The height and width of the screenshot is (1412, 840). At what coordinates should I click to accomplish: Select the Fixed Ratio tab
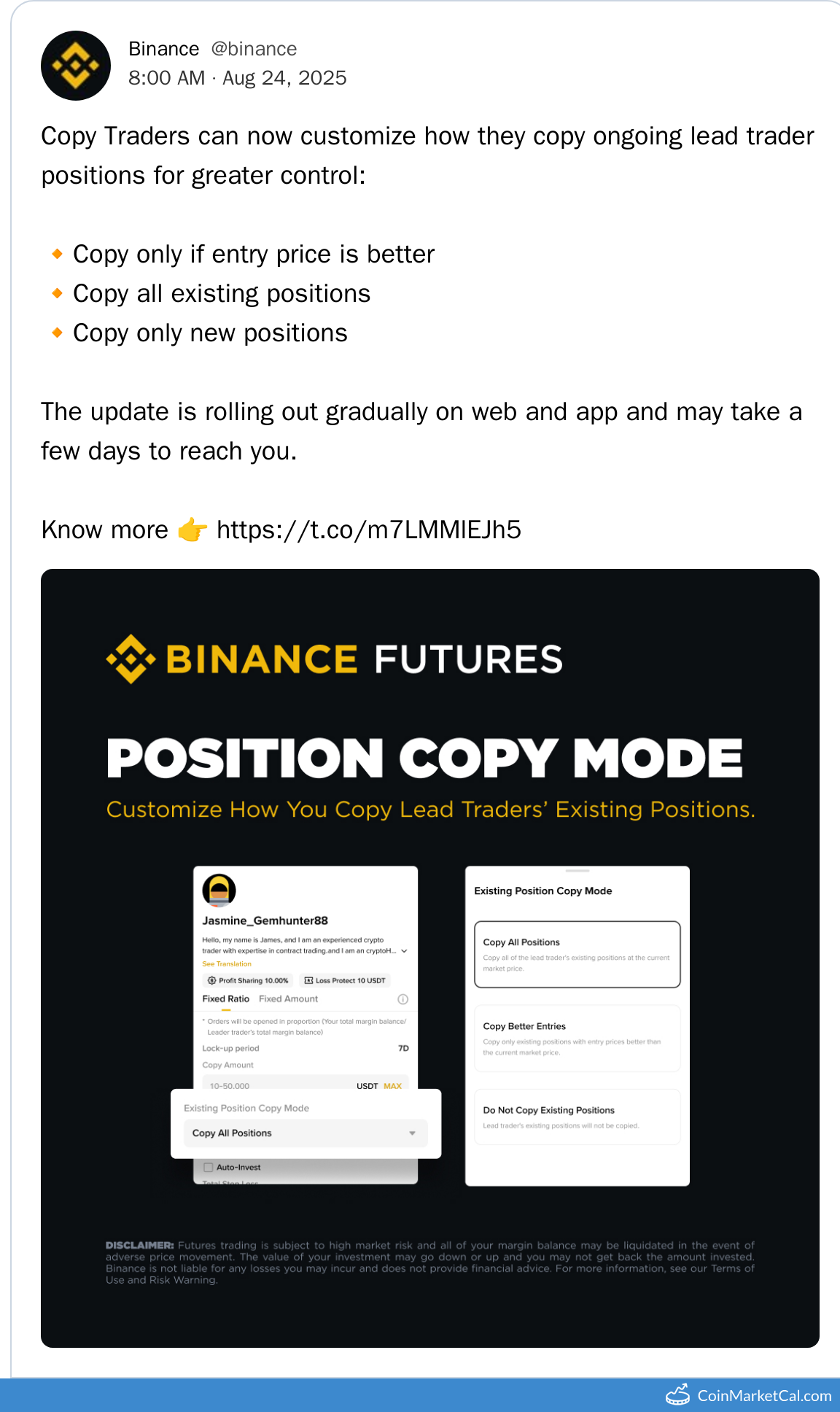point(225,999)
